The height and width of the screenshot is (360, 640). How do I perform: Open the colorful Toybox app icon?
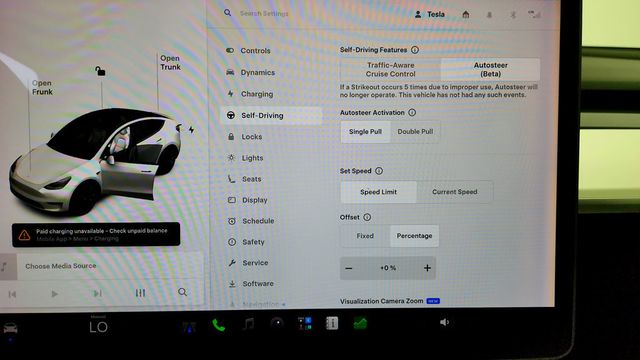(x=304, y=323)
